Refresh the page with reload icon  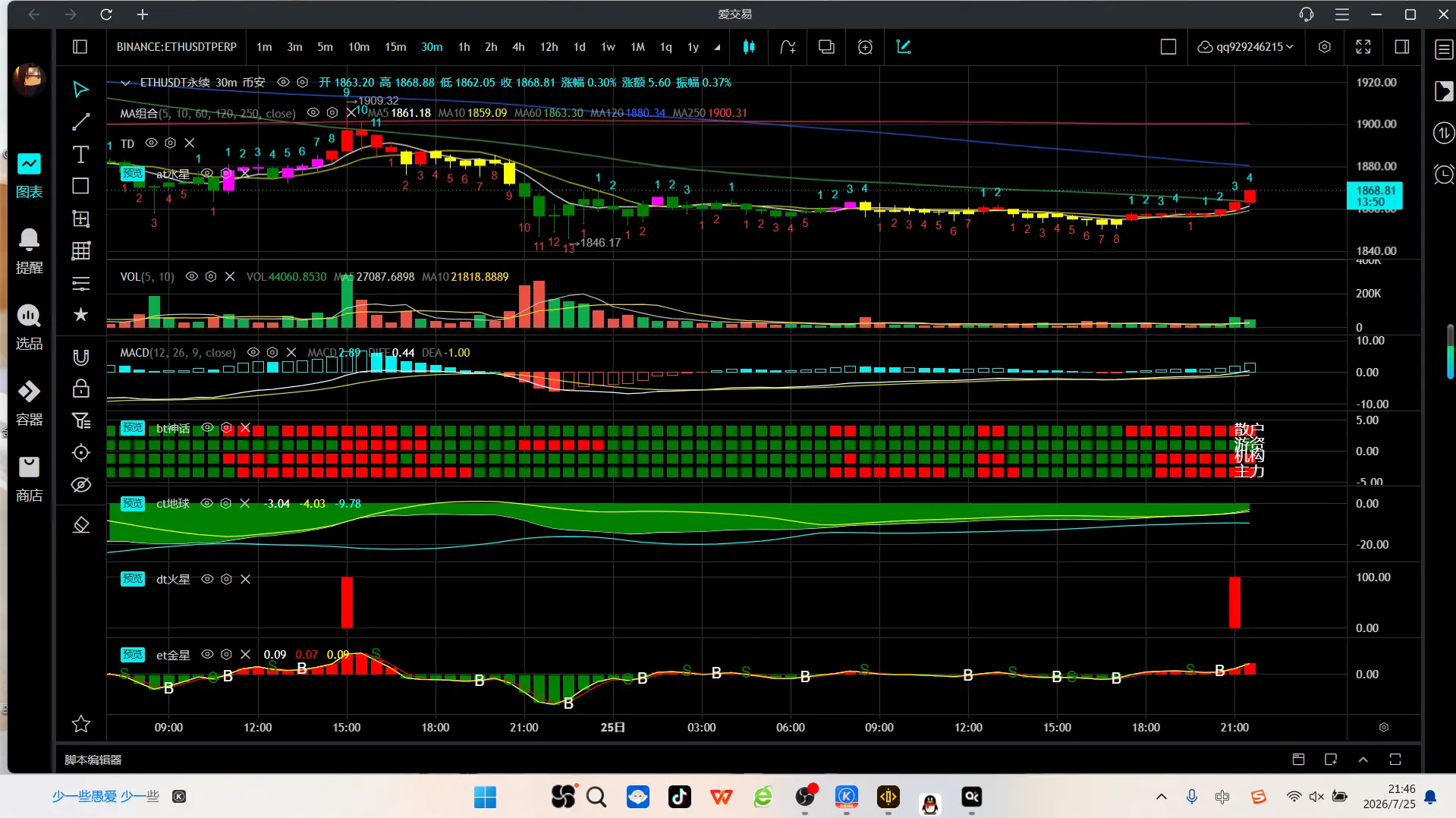click(x=106, y=14)
